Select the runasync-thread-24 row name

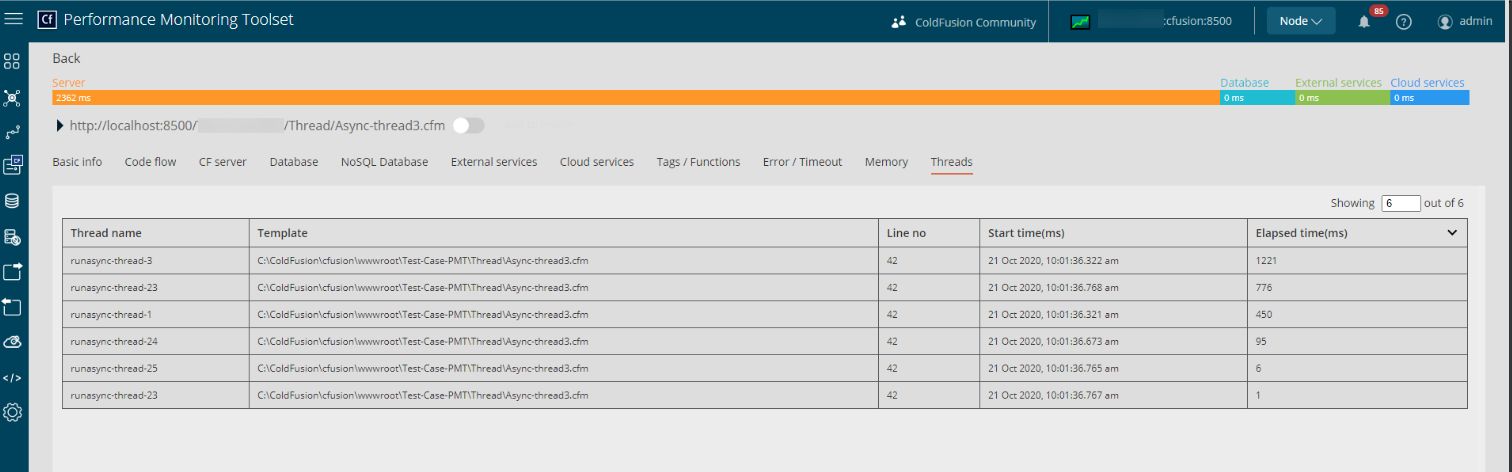pos(114,341)
